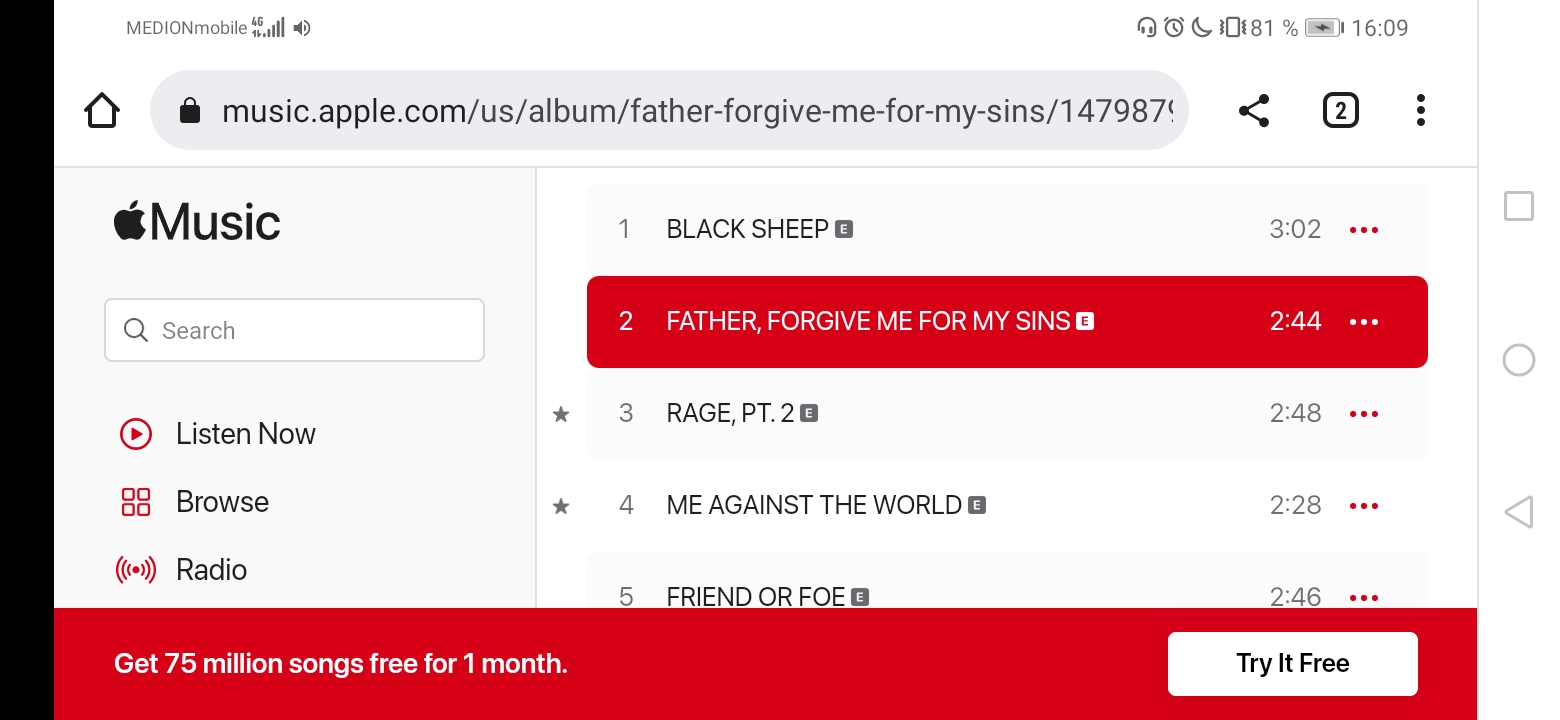
Task: Select track 4 ME AGAINST THE WORLD
Action: [x=813, y=505]
